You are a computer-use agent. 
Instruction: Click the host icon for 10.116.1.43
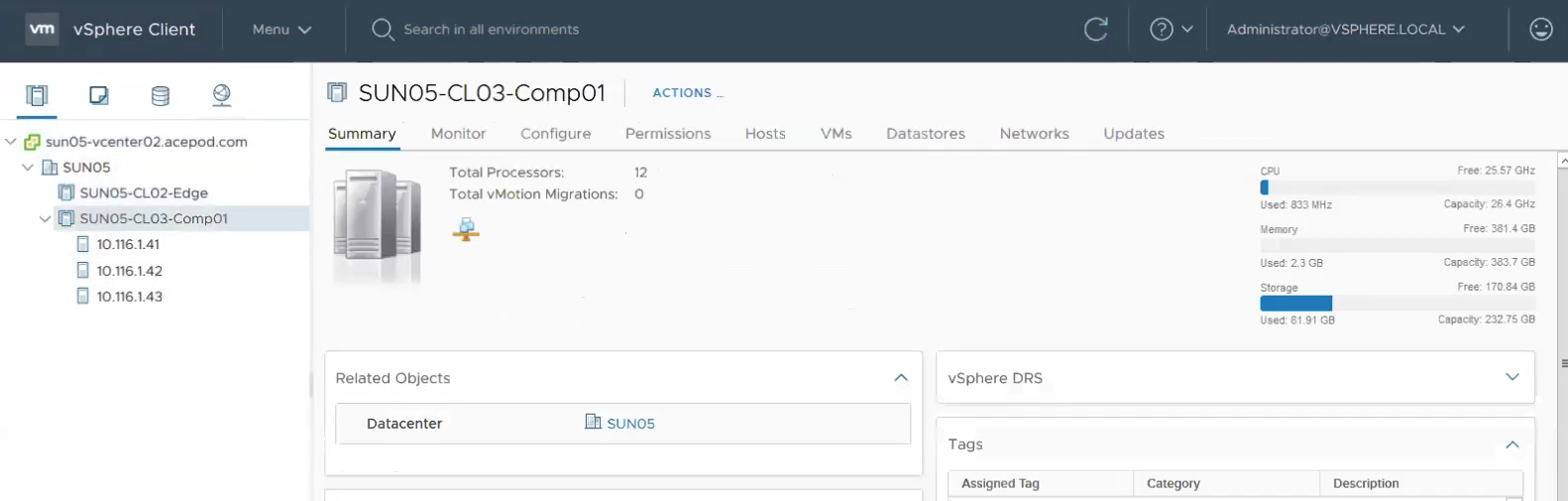pyautogui.click(x=83, y=296)
